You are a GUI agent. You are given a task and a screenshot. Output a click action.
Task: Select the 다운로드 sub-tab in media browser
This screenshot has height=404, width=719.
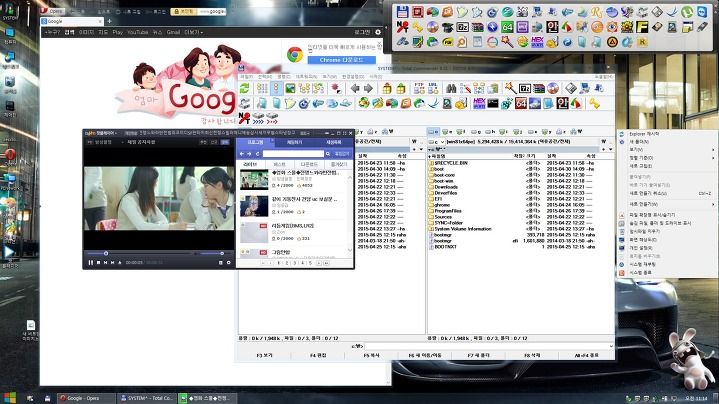(309, 164)
